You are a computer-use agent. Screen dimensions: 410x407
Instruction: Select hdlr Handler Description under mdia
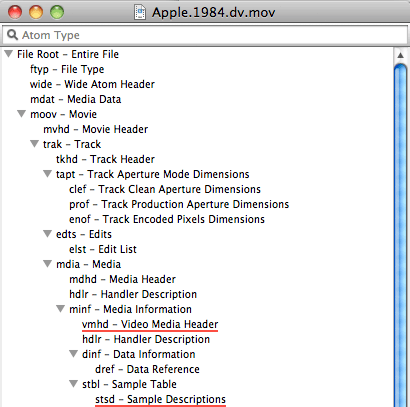(133, 294)
